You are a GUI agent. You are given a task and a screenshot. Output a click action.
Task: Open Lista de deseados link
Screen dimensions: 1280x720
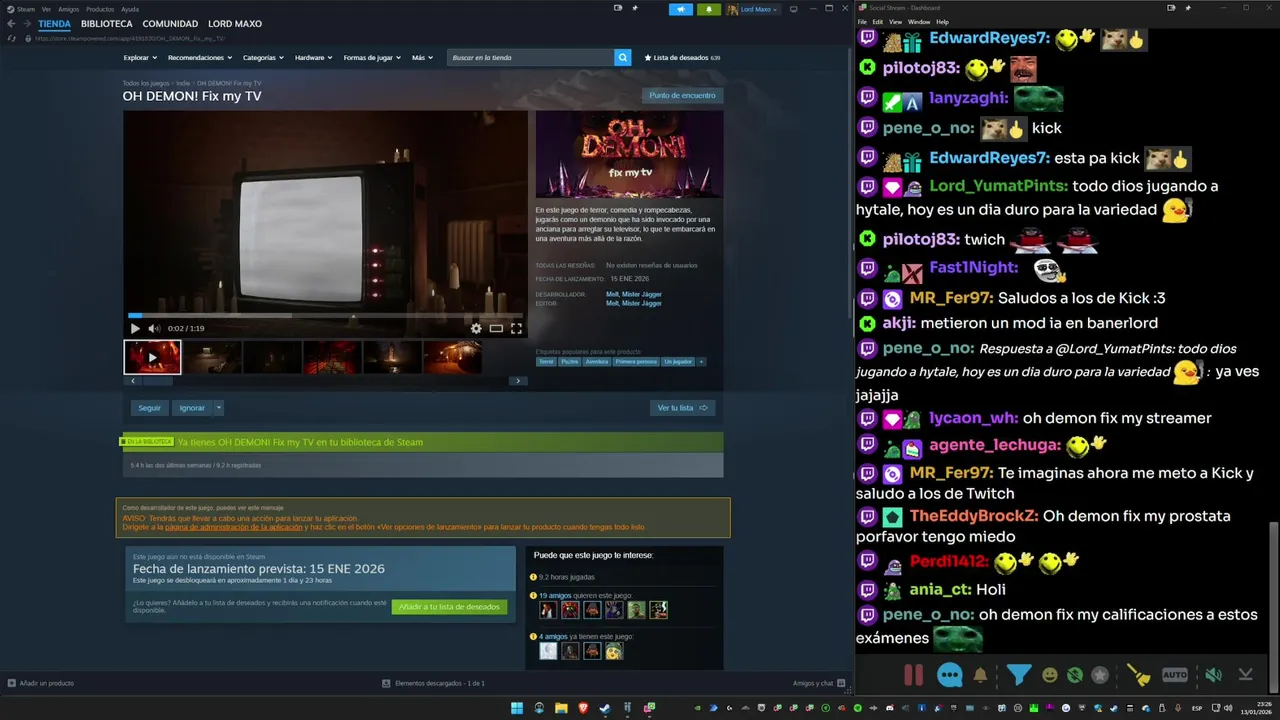pos(682,58)
